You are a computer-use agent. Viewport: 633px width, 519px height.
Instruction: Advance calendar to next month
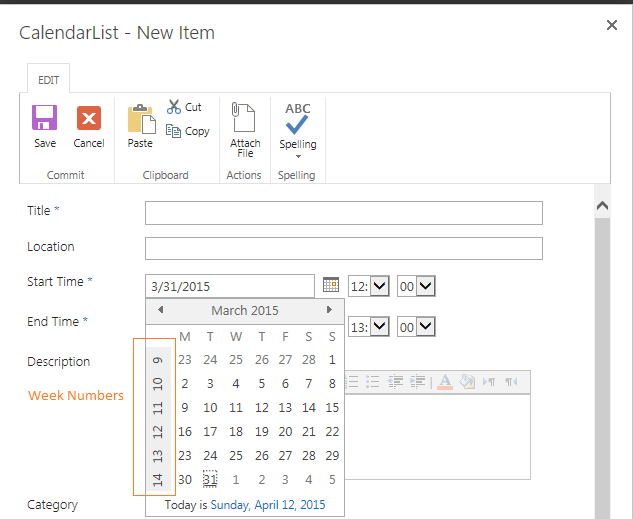(329, 310)
